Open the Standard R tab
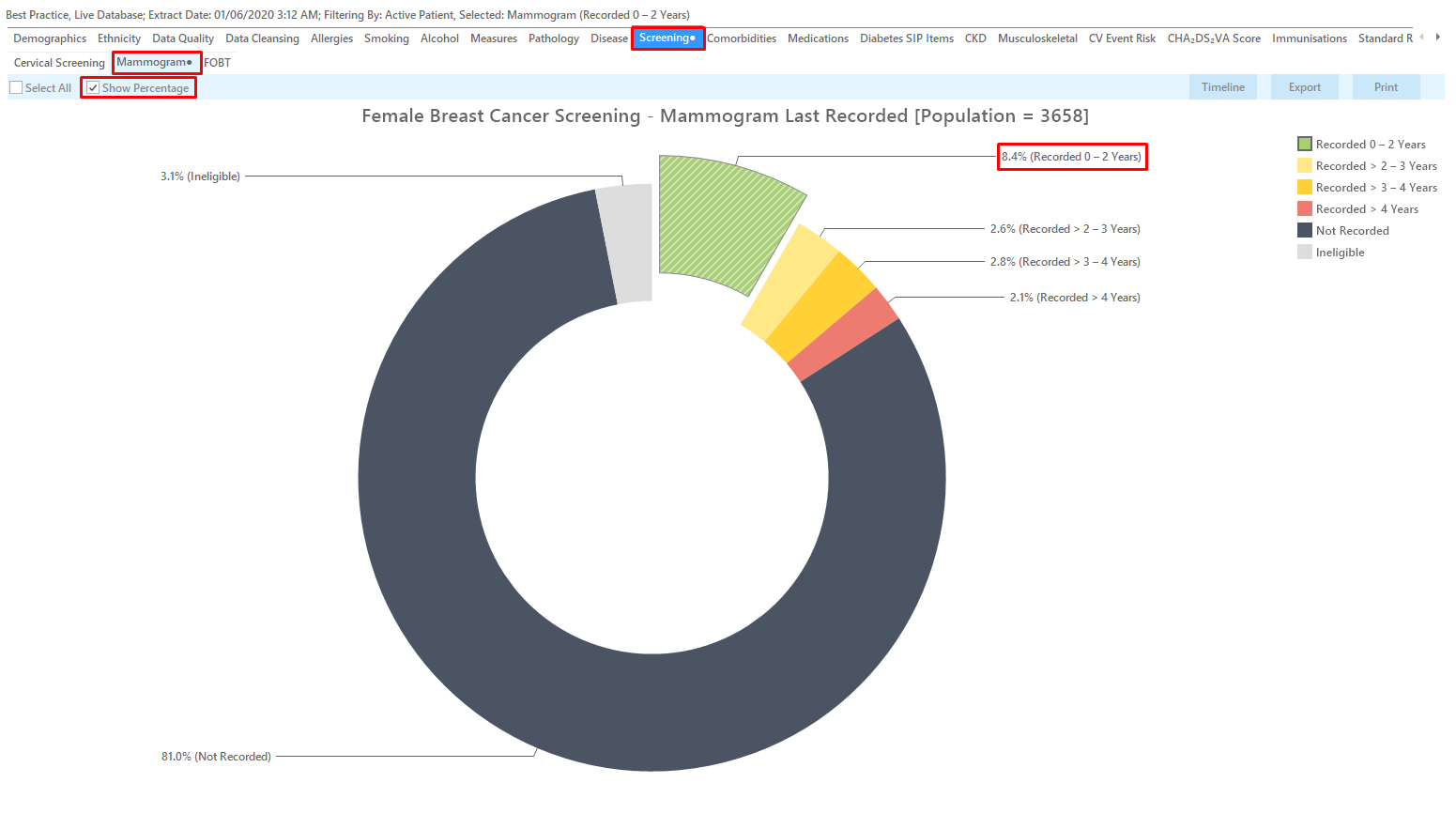1456x829 pixels. point(1385,38)
